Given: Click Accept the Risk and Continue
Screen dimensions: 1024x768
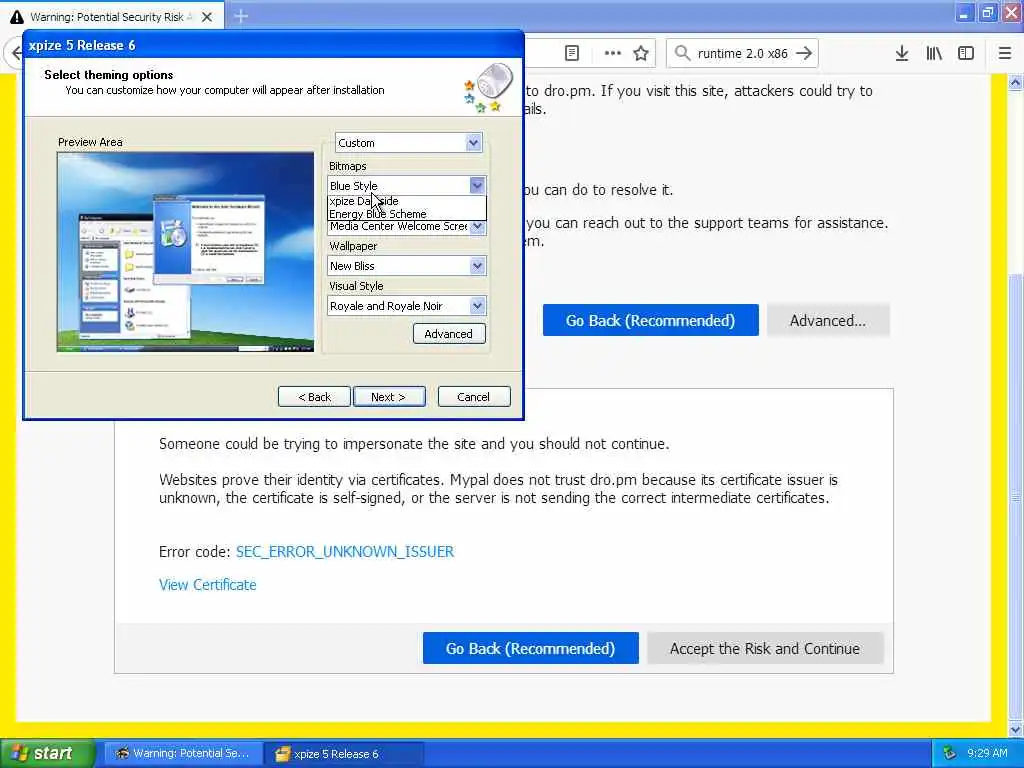Looking at the screenshot, I should [x=765, y=648].
